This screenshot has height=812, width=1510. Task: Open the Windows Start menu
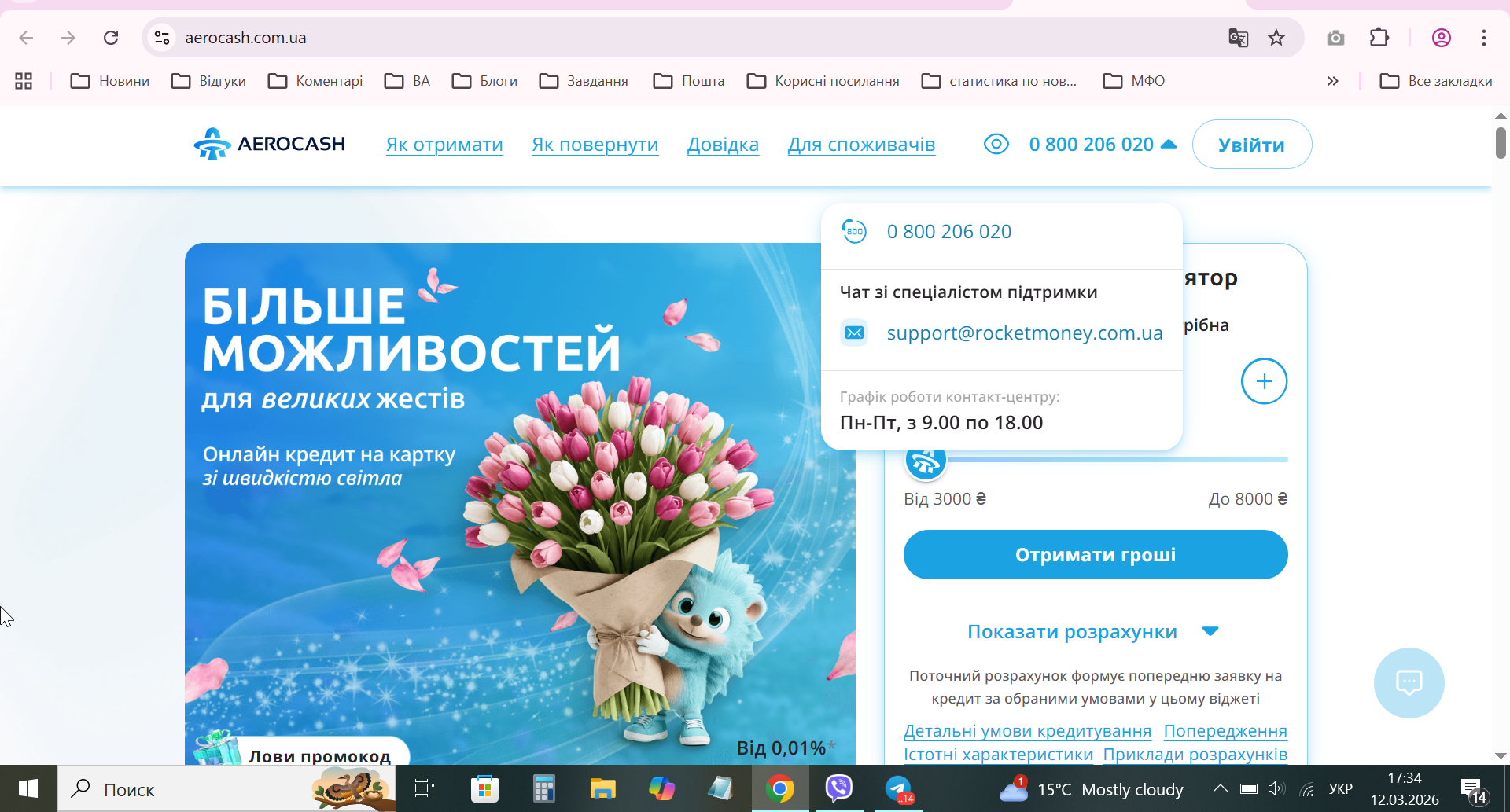pyautogui.click(x=28, y=788)
